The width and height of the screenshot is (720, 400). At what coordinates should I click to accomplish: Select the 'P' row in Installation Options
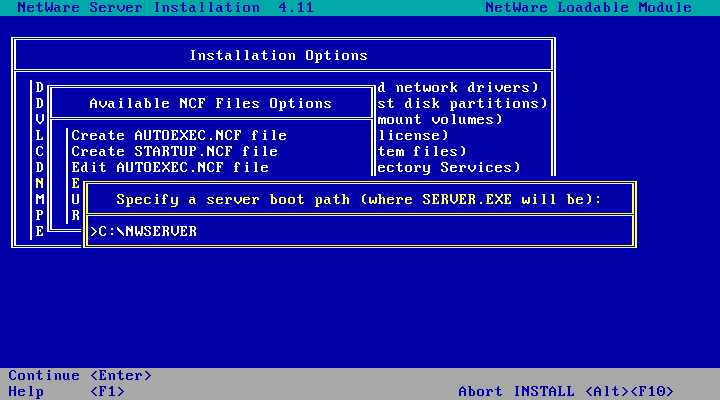[x=39, y=215]
